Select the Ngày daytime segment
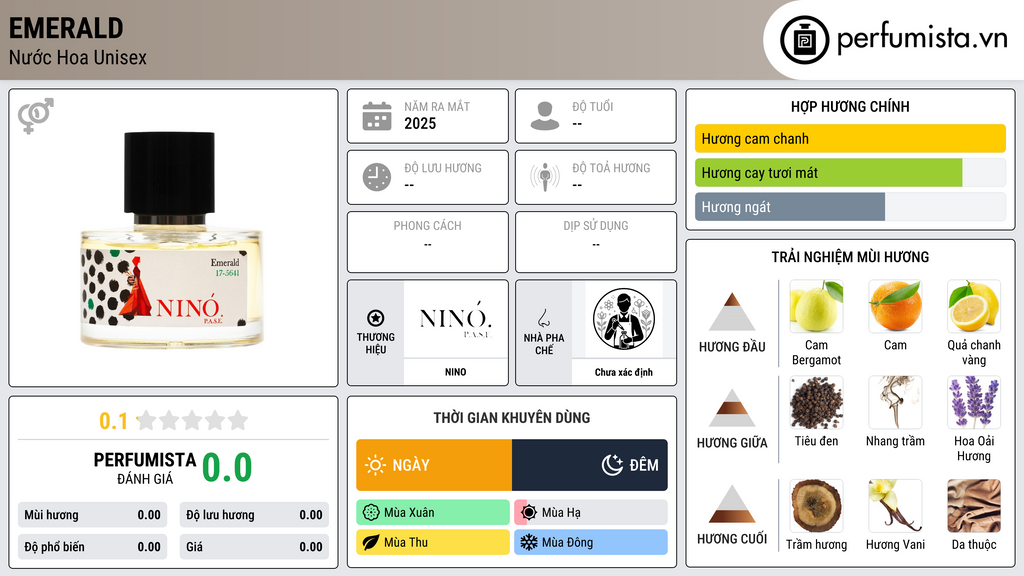 434,465
